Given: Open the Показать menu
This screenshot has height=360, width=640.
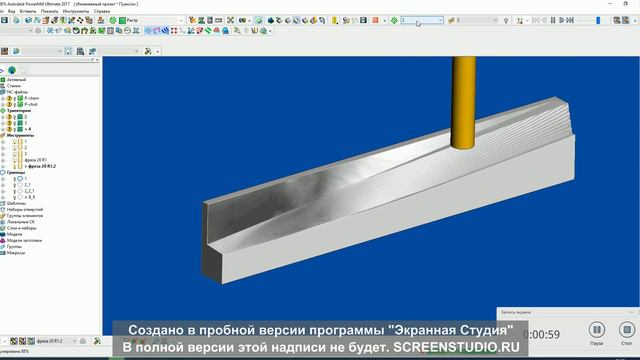Looking at the screenshot, I should pyautogui.click(x=50, y=11).
